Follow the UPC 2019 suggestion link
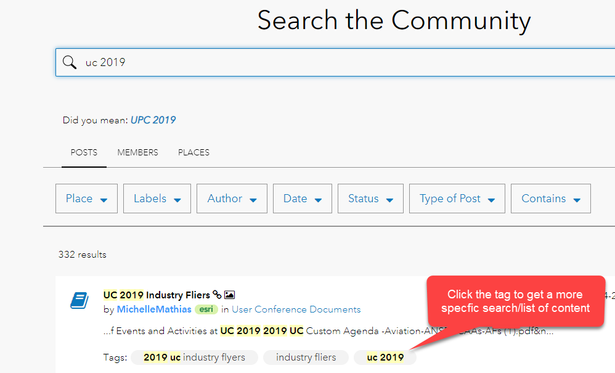The height and width of the screenshot is (373, 615). point(153,120)
